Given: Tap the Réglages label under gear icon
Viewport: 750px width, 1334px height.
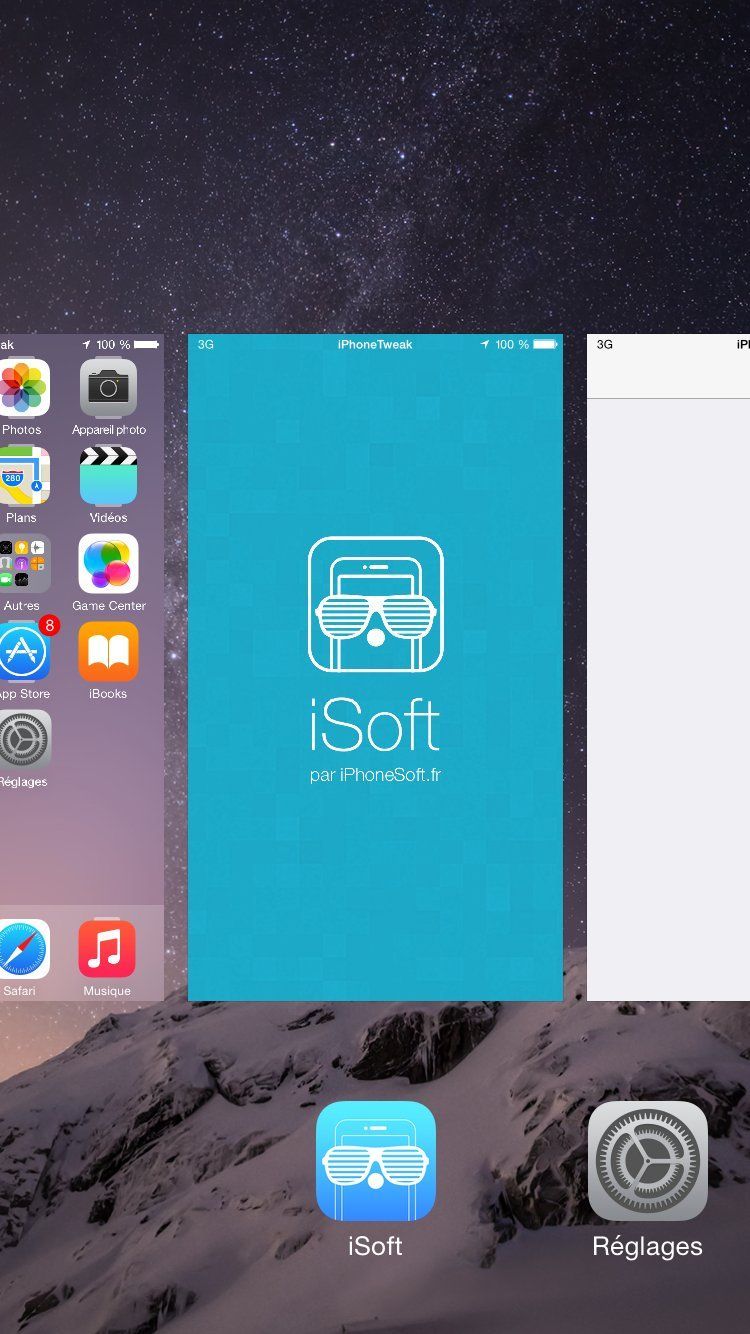Looking at the screenshot, I should pos(647,1246).
